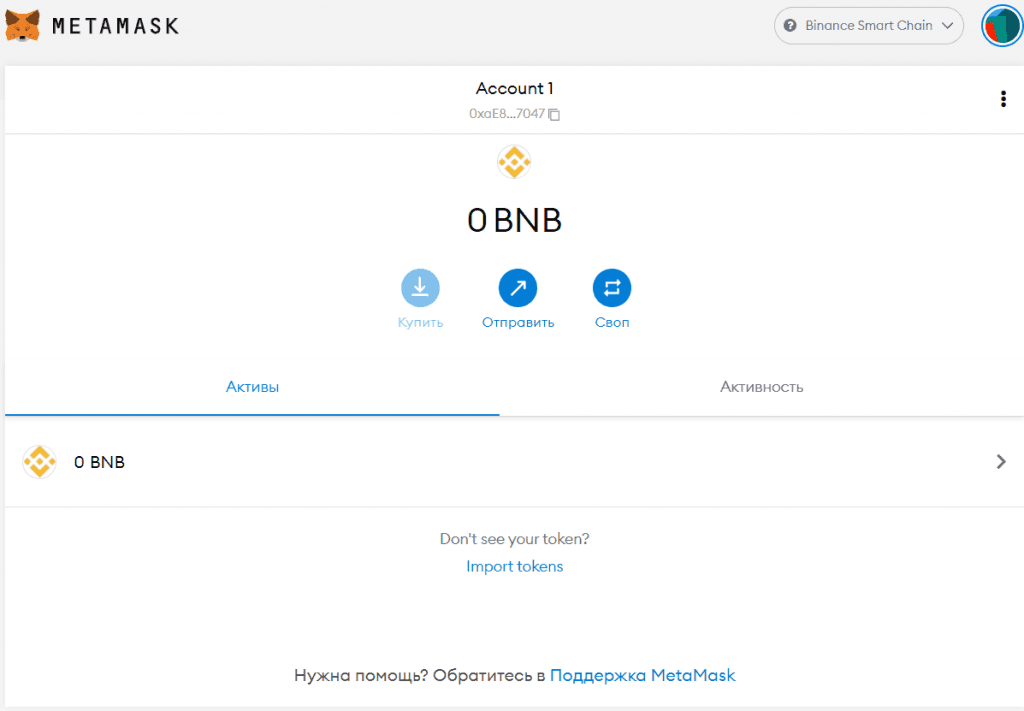Open the Поддержка MetaMask support link
The width and height of the screenshot is (1024, 711).
pyautogui.click(x=643, y=675)
